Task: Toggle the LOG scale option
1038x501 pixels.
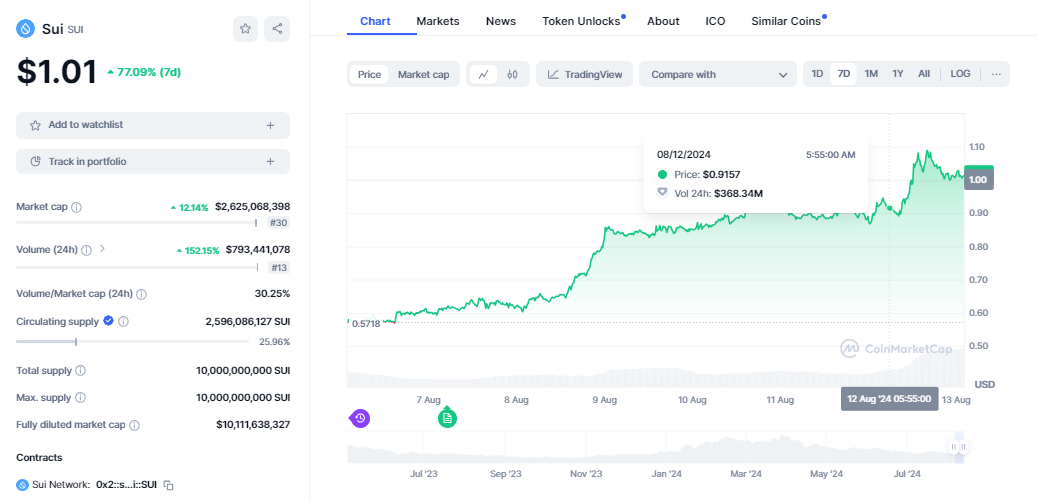Action: click(x=961, y=73)
